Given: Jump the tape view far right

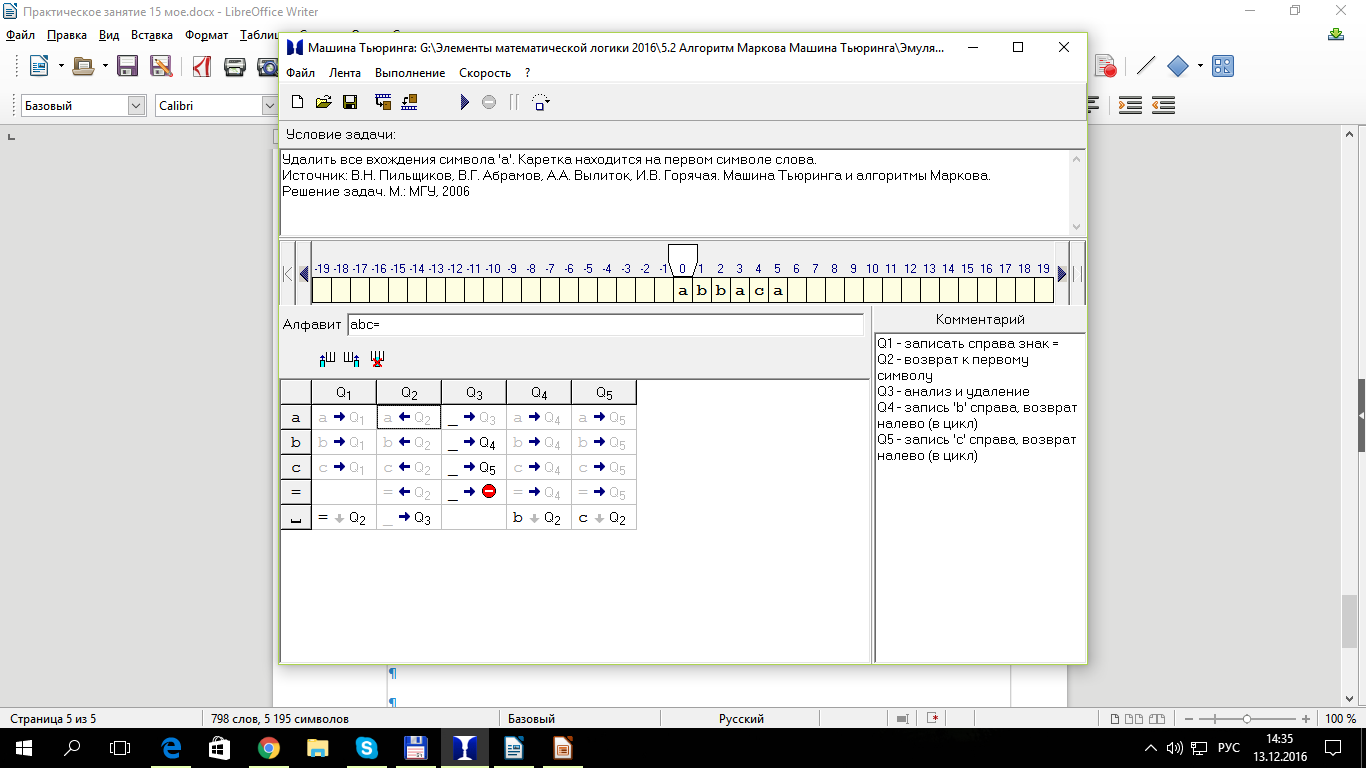Looking at the screenshot, I should tap(1078, 274).
